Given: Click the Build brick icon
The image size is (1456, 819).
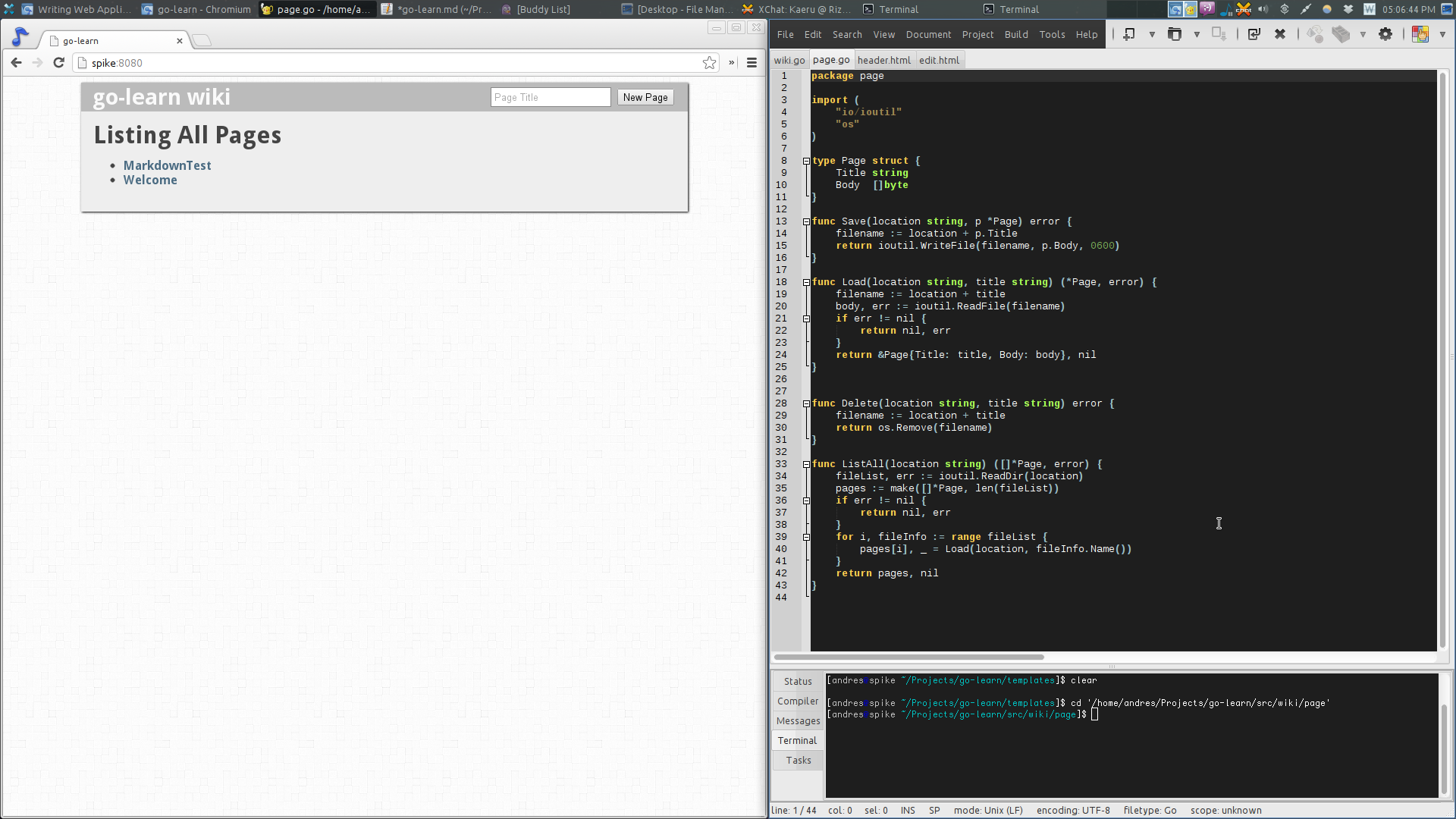Looking at the screenshot, I should tap(1341, 34).
